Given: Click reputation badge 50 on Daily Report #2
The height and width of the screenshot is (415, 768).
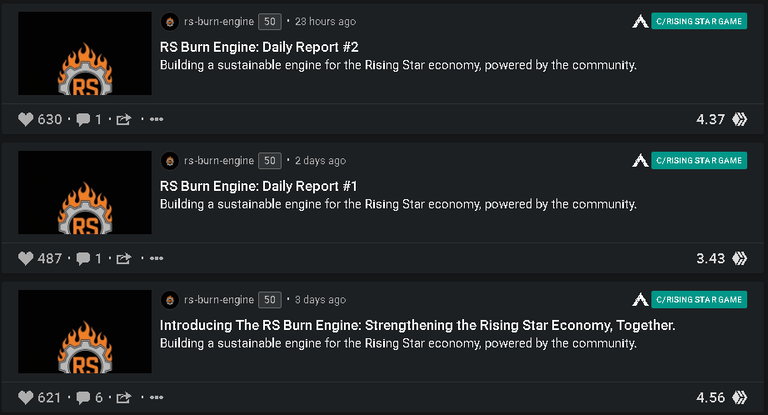Looking at the screenshot, I should point(270,22).
